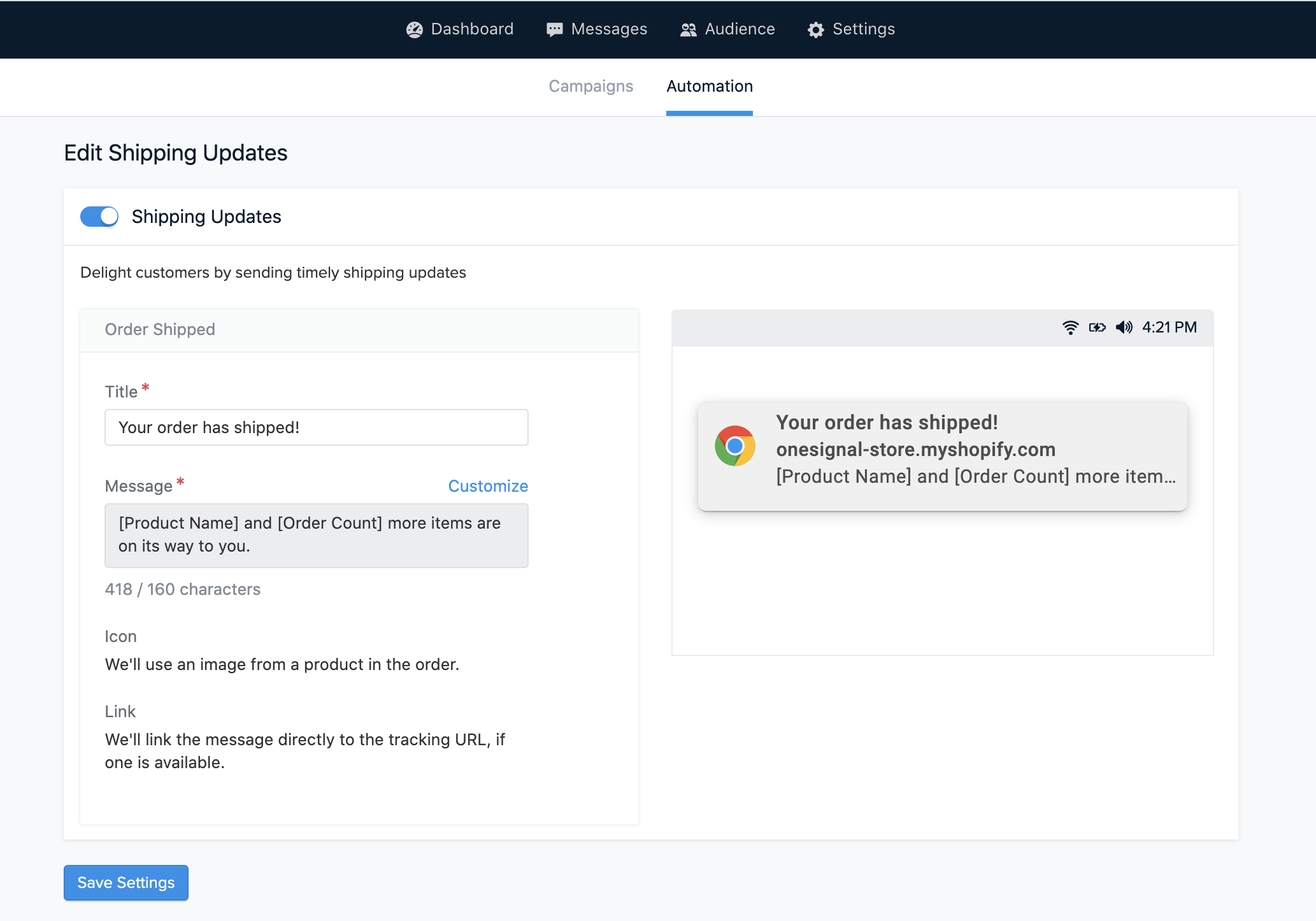This screenshot has width=1316, height=921.
Task: Click the Dashboard gauge icon
Action: point(415,30)
